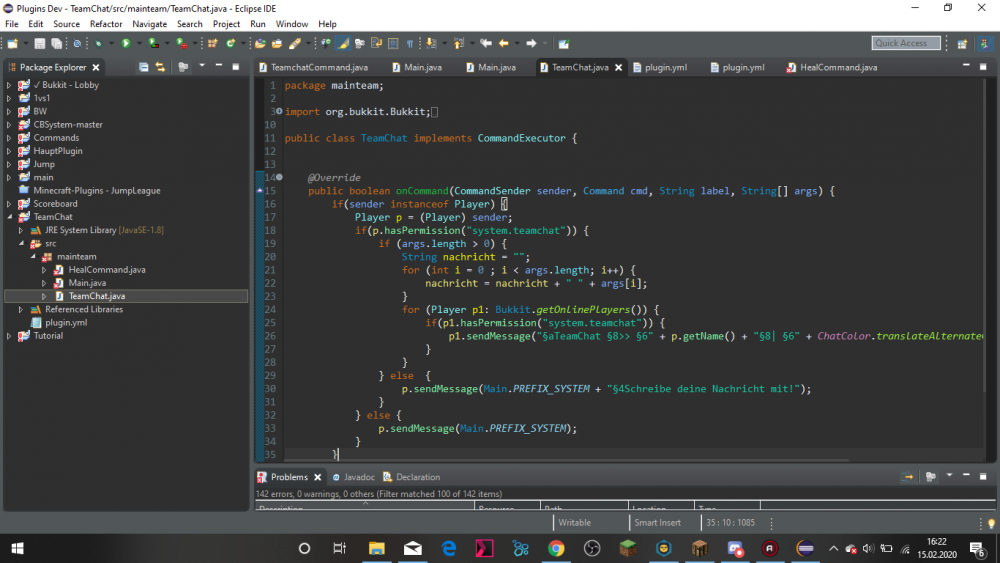This screenshot has height=563, width=1000.
Task: Click the Search flashlight icon
Action: click(x=295, y=43)
